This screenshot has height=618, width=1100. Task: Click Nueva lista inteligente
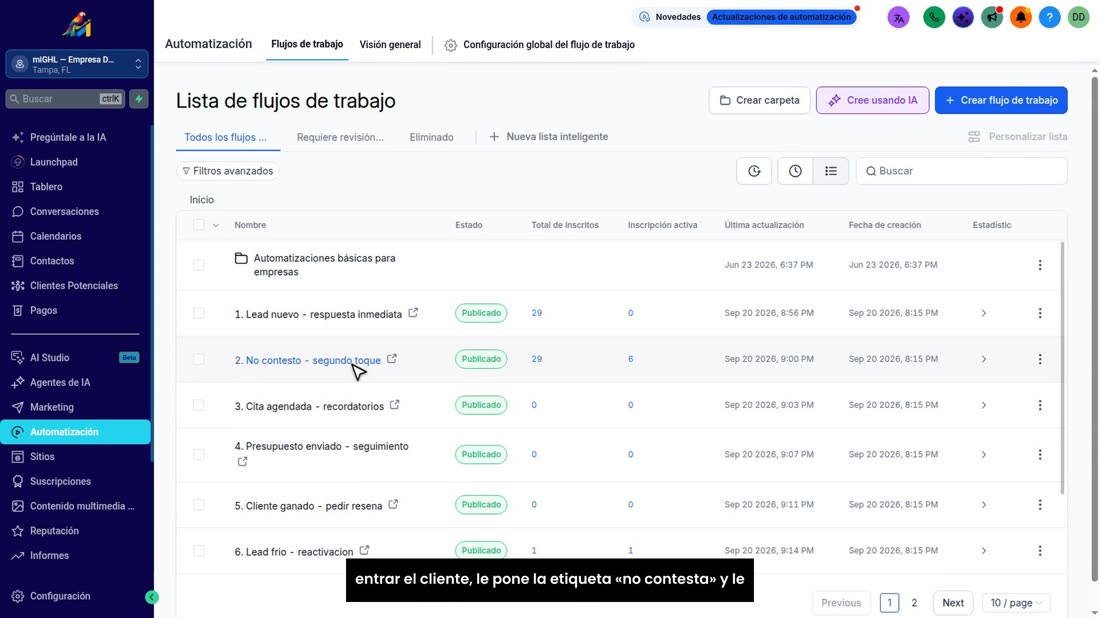coord(549,137)
